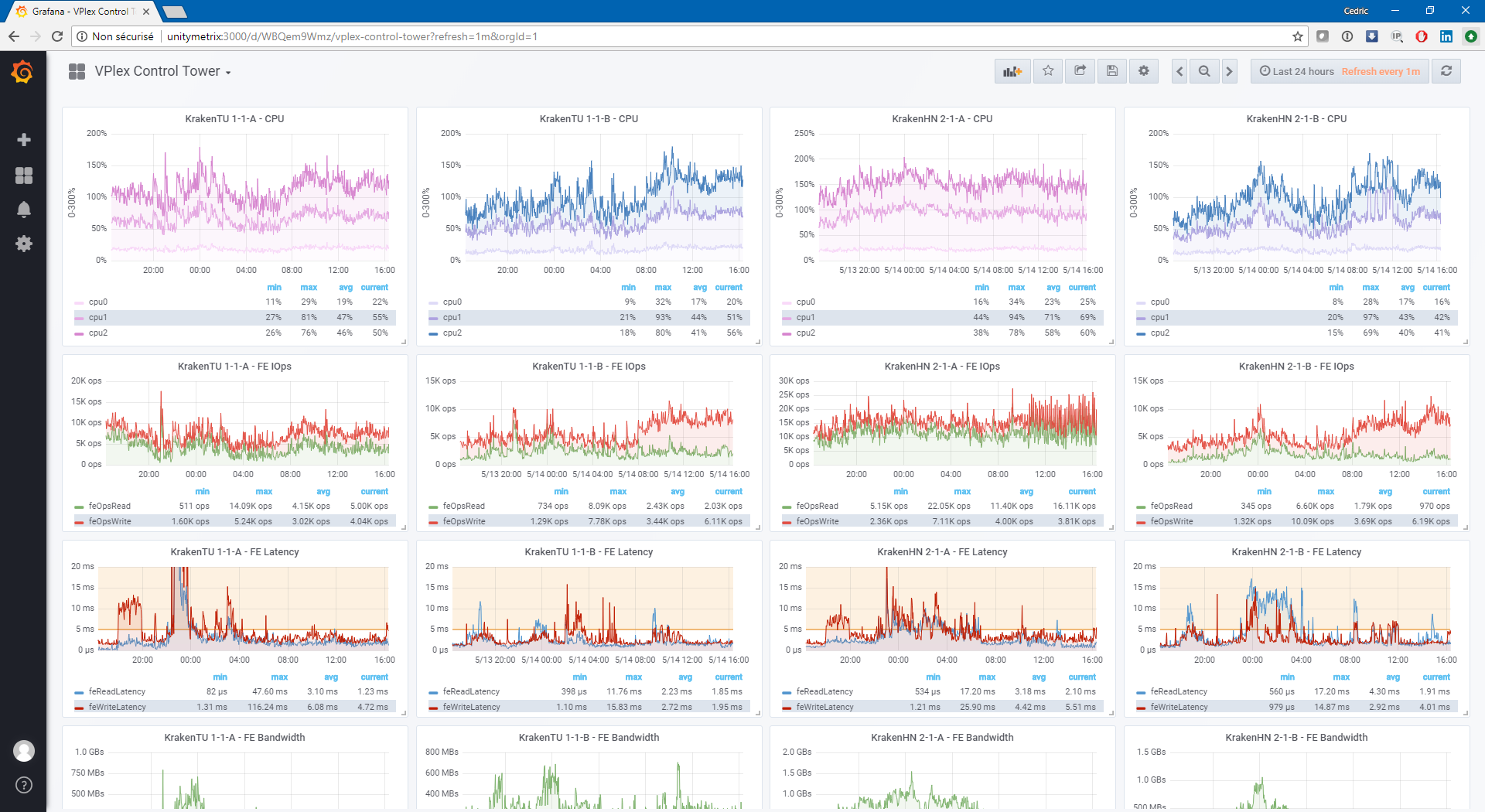
Task: Open the Share dashboard dialog
Action: click(1080, 71)
